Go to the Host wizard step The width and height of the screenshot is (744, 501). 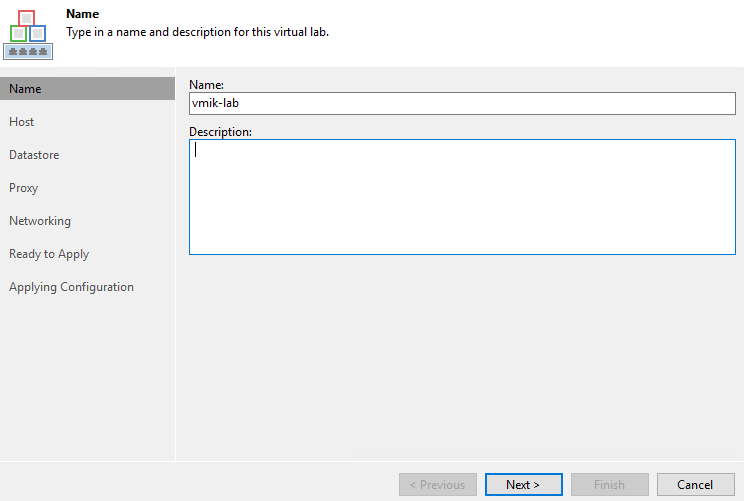[21, 122]
